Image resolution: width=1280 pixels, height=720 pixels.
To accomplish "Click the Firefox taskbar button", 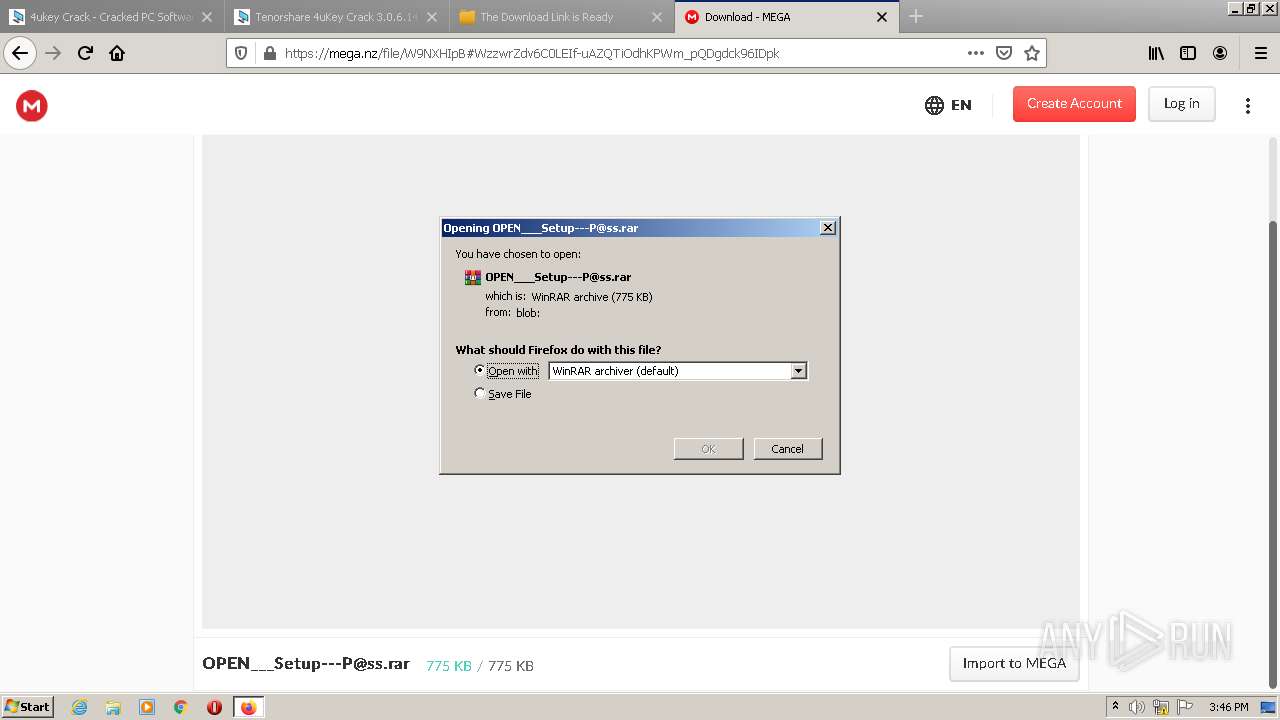I will 249,707.
